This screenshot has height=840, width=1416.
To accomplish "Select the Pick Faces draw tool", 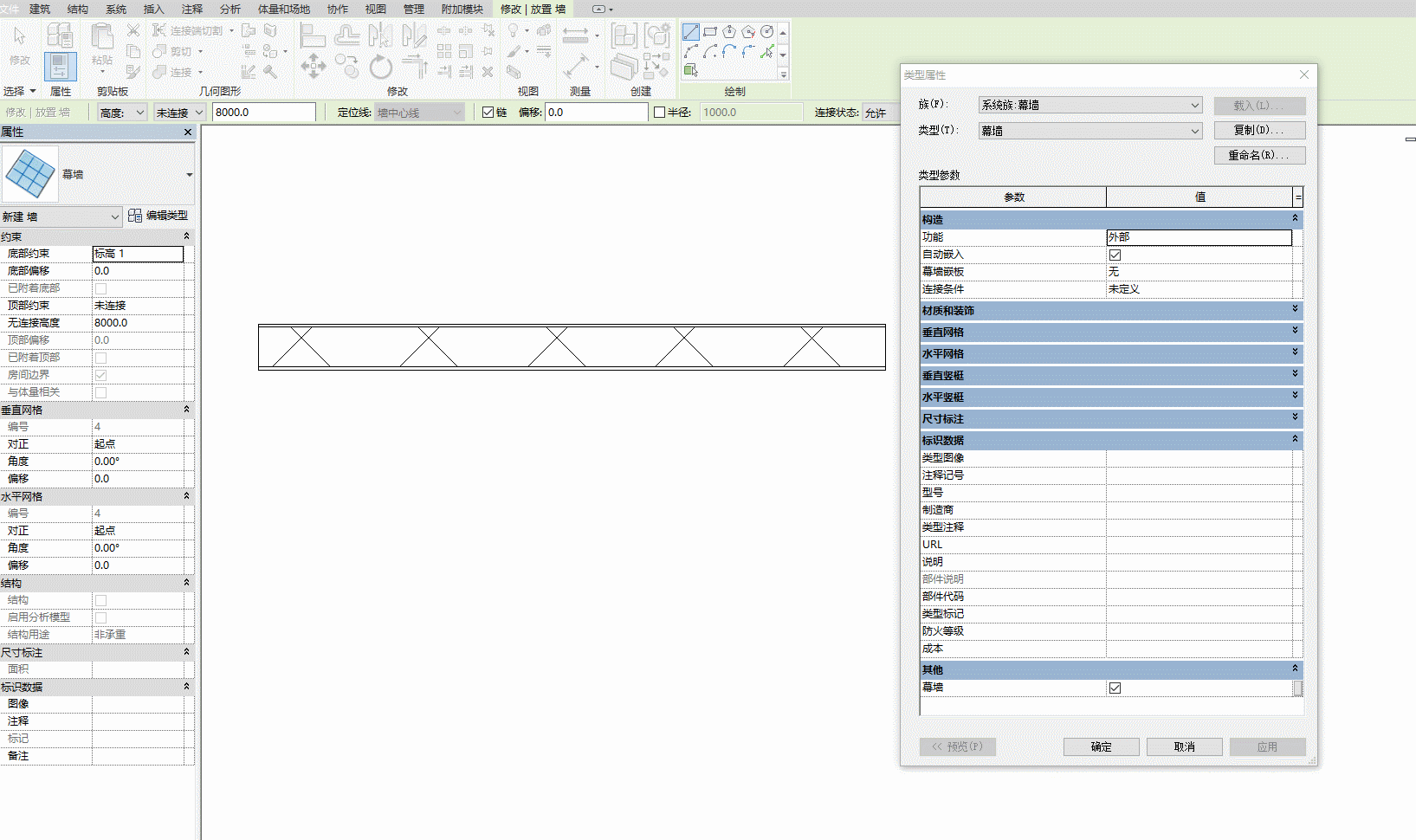I will (x=690, y=70).
